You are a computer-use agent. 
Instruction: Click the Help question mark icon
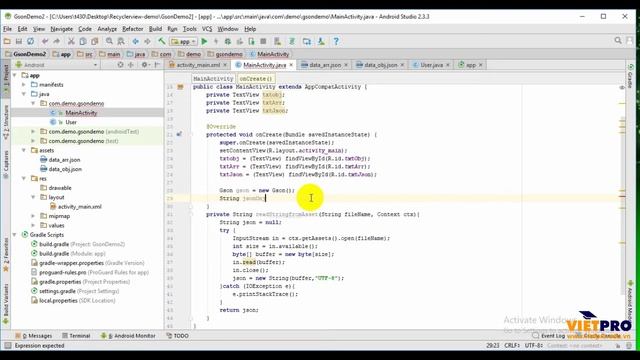coord(336,41)
